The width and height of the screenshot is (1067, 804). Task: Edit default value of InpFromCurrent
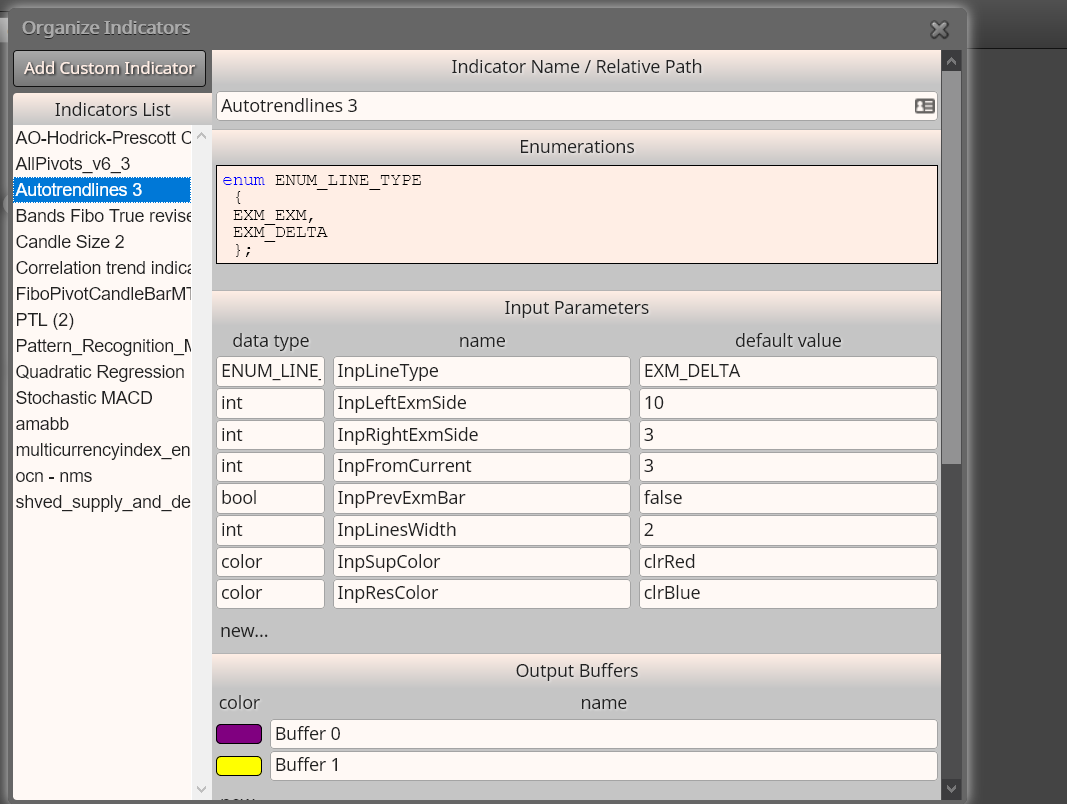click(x=788, y=466)
